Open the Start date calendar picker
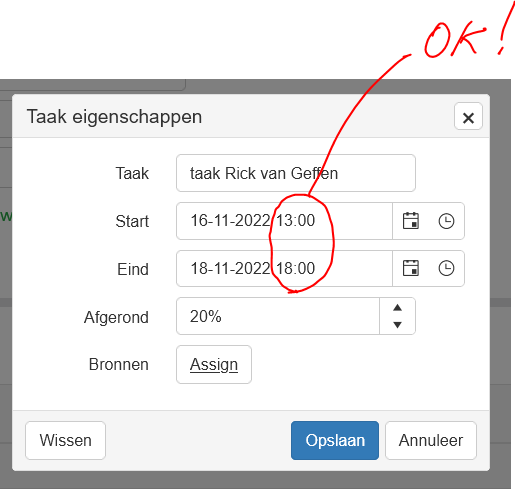515x489 pixels. click(x=411, y=221)
